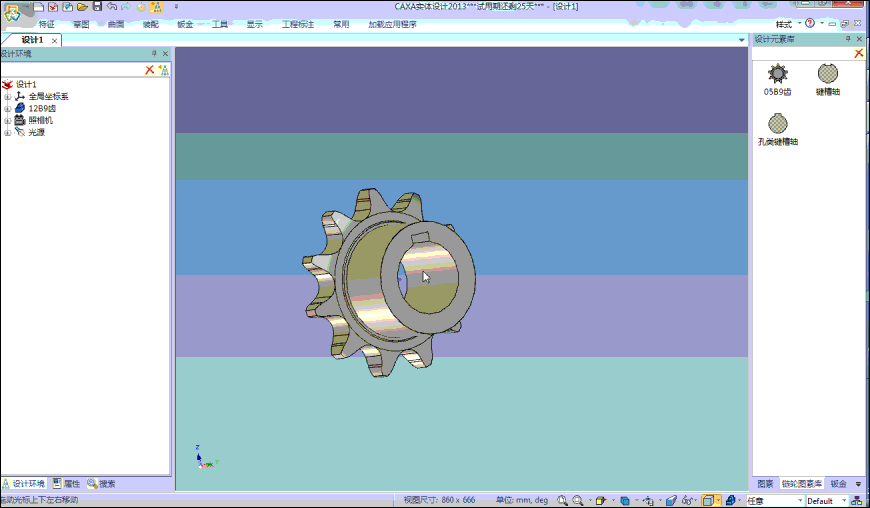Image resolution: width=870 pixels, height=508 pixels.
Task: Open the Default configuration dropdown
Action: [x=827, y=501]
